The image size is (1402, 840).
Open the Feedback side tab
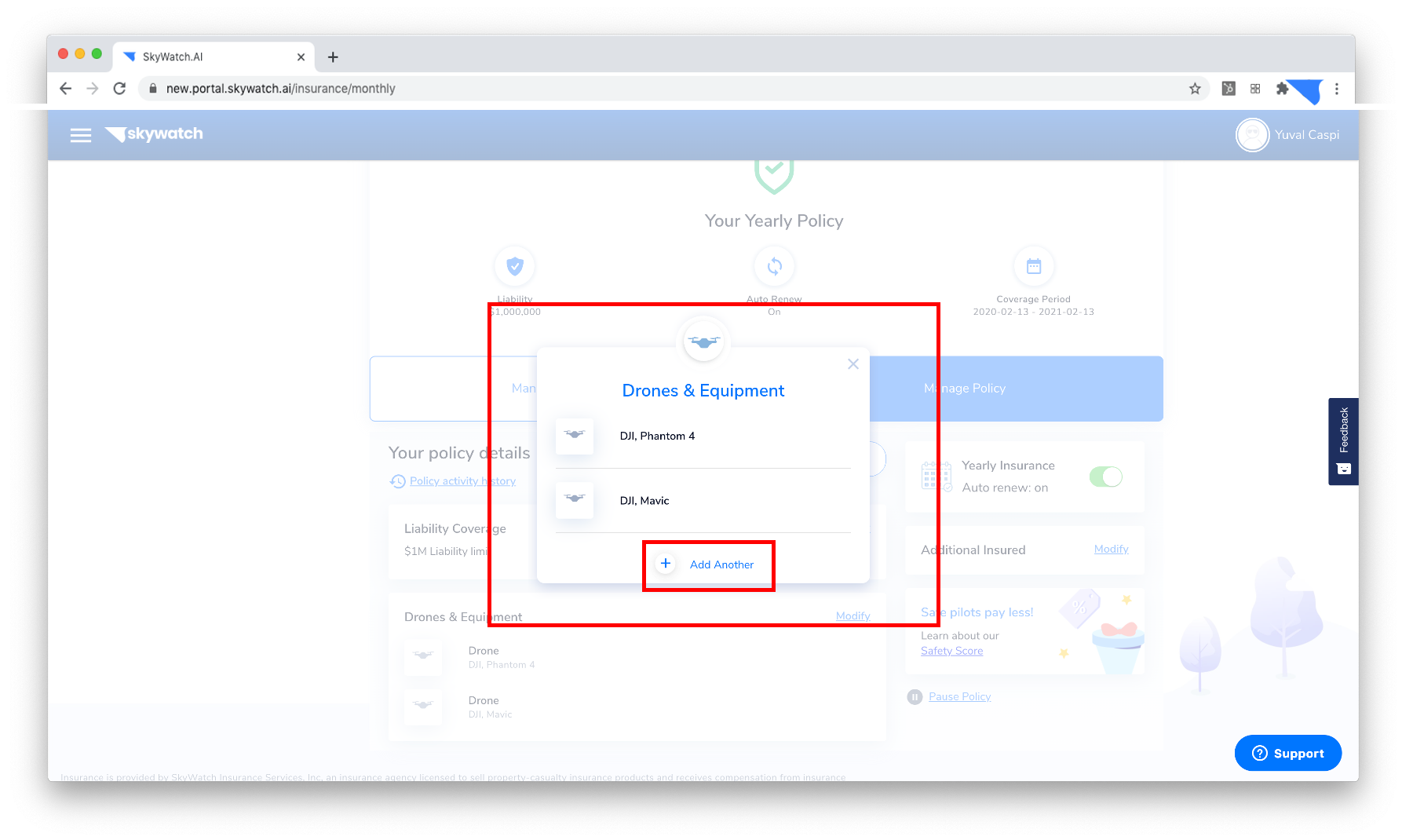[1343, 441]
